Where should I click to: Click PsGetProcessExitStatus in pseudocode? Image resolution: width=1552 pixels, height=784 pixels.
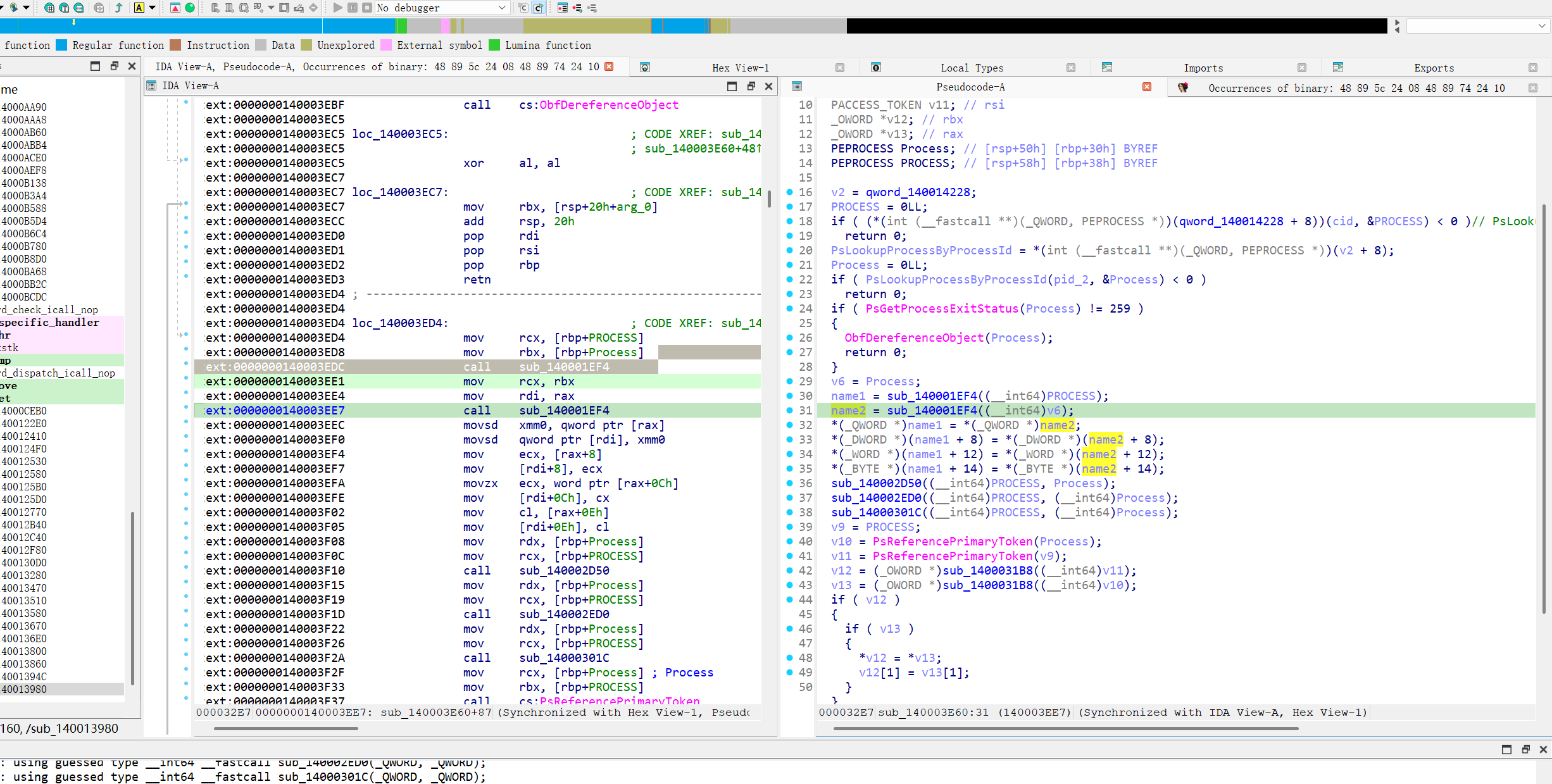942,308
